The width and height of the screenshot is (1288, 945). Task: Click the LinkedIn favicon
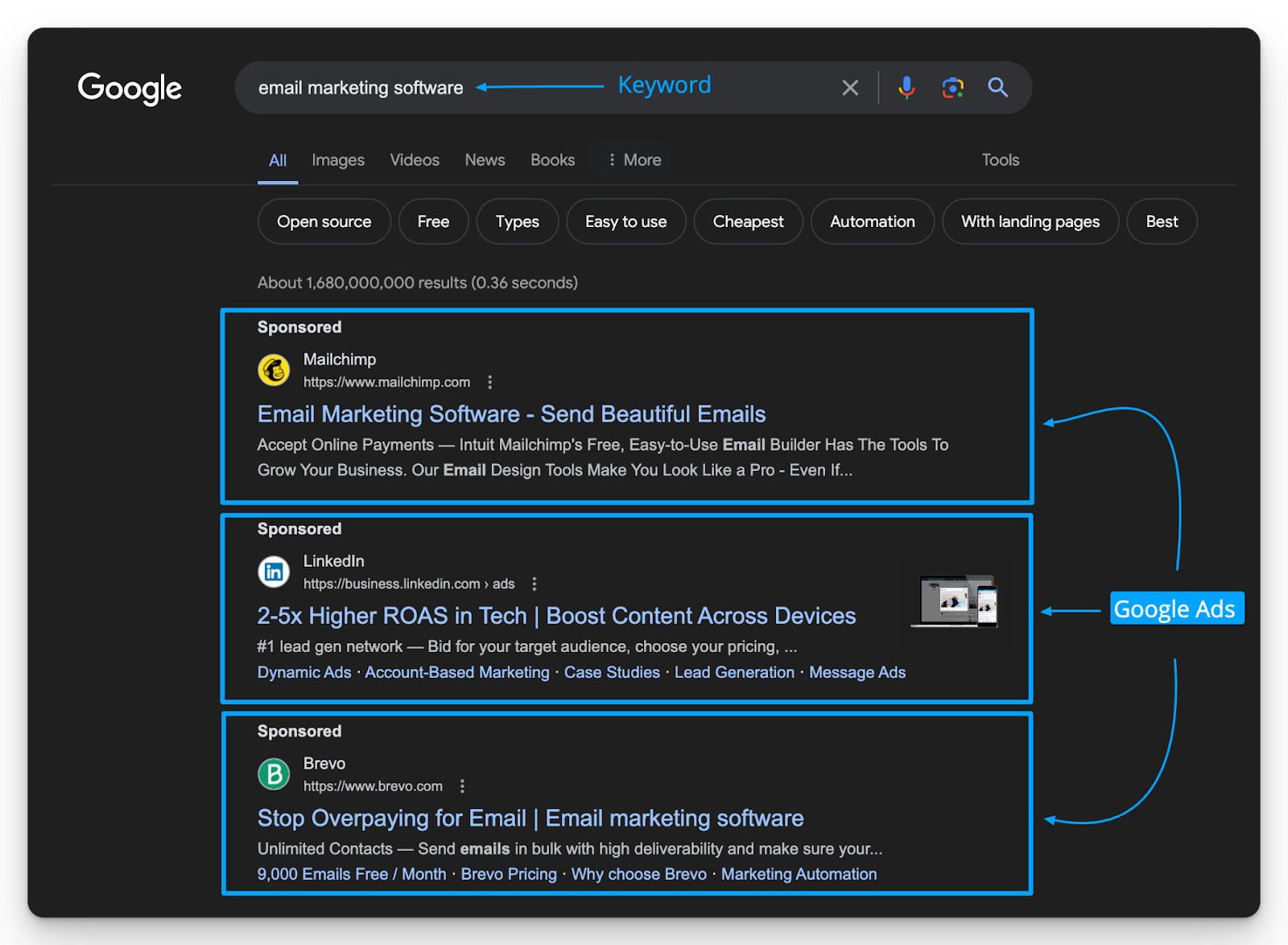[274, 572]
